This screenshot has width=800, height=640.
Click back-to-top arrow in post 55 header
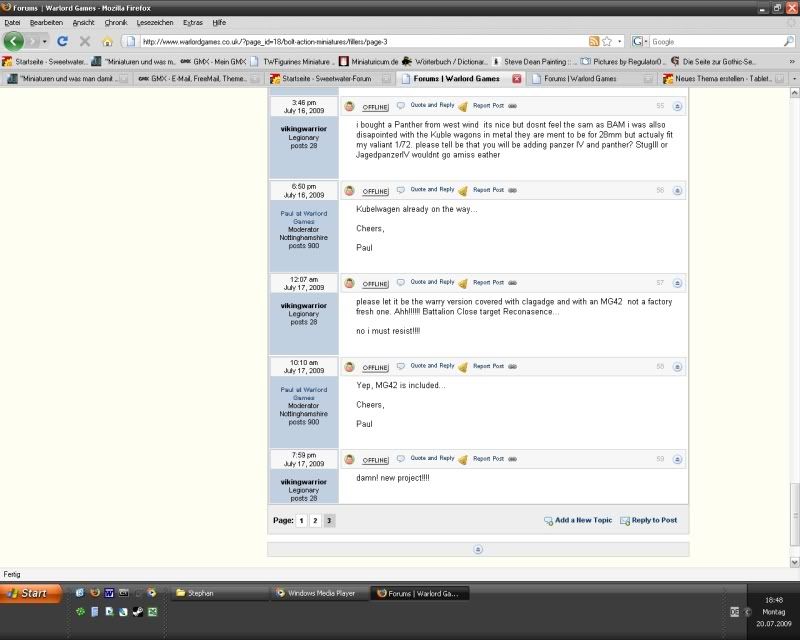pyautogui.click(x=678, y=106)
